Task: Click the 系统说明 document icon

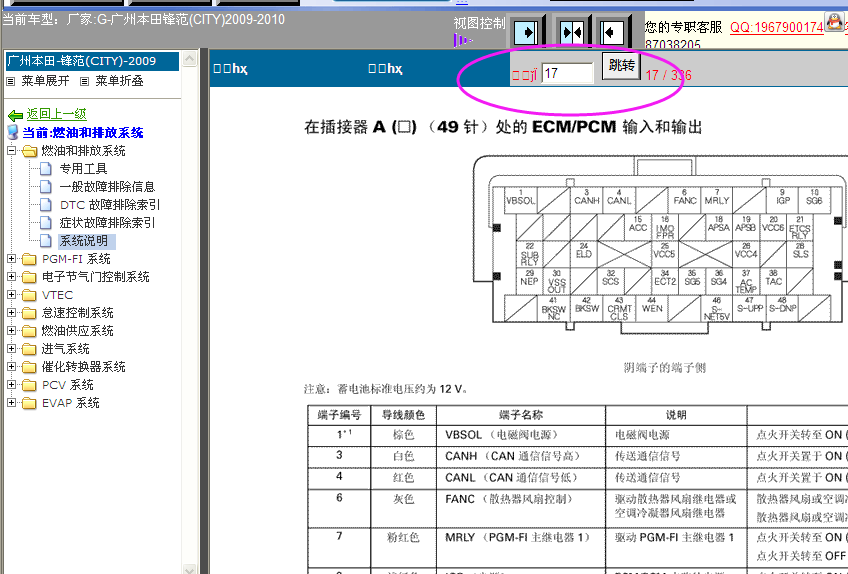Action: tap(47, 240)
